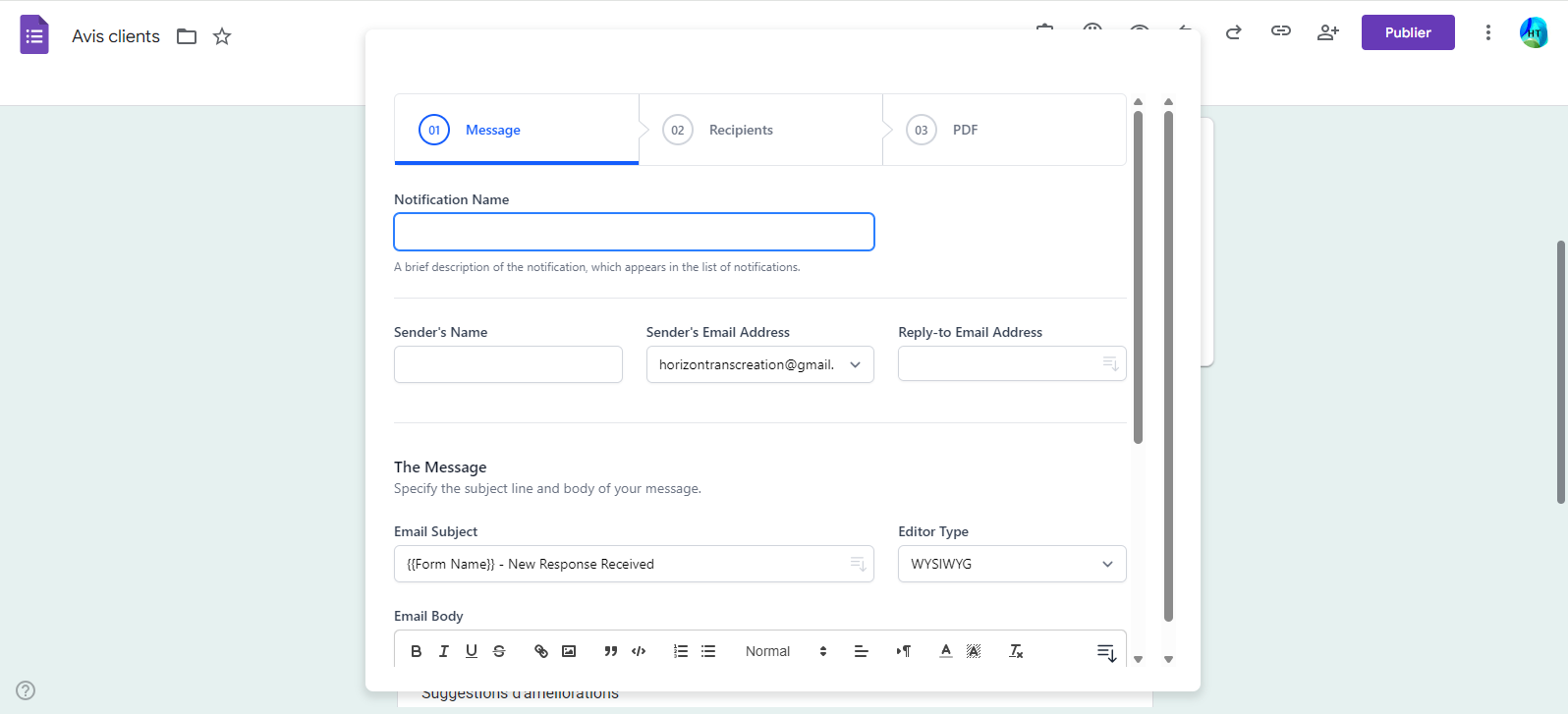This screenshot has height=714, width=1568.
Task: Insert a link using the editor toolbar
Action: click(x=541, y=651)
